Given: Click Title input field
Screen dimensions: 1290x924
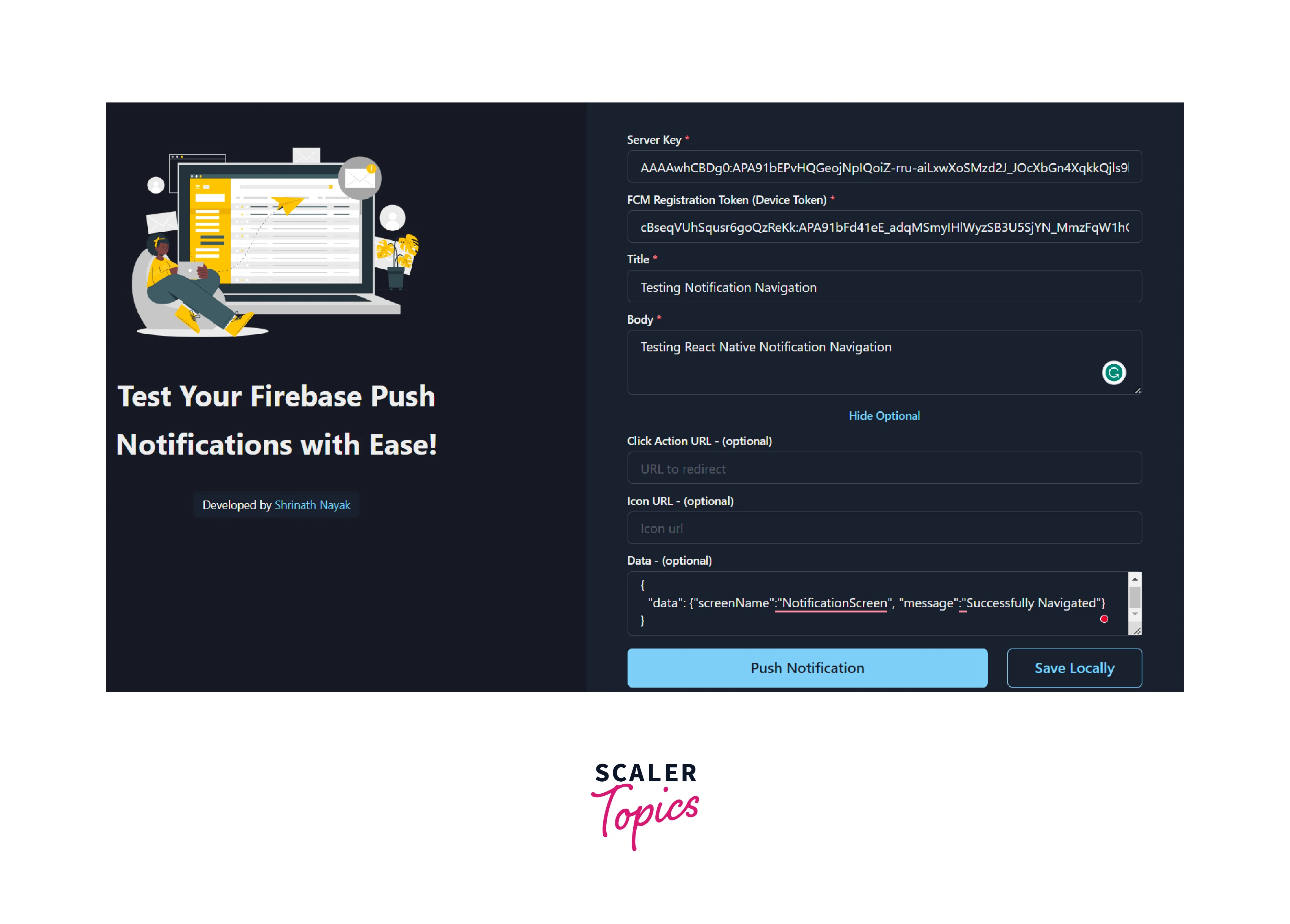Looking at the screenshot, I should click(884, 288).
